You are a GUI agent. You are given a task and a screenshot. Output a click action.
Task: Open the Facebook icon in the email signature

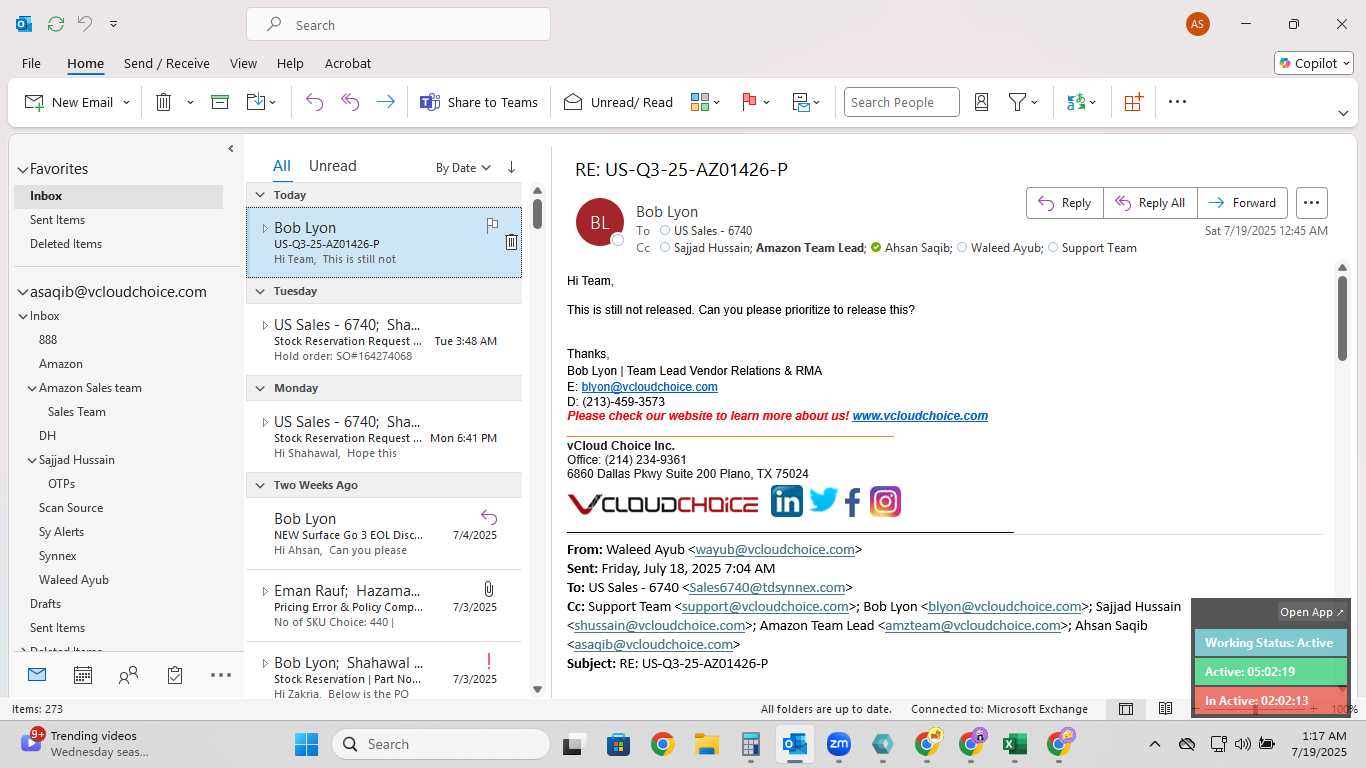point(853,501)
